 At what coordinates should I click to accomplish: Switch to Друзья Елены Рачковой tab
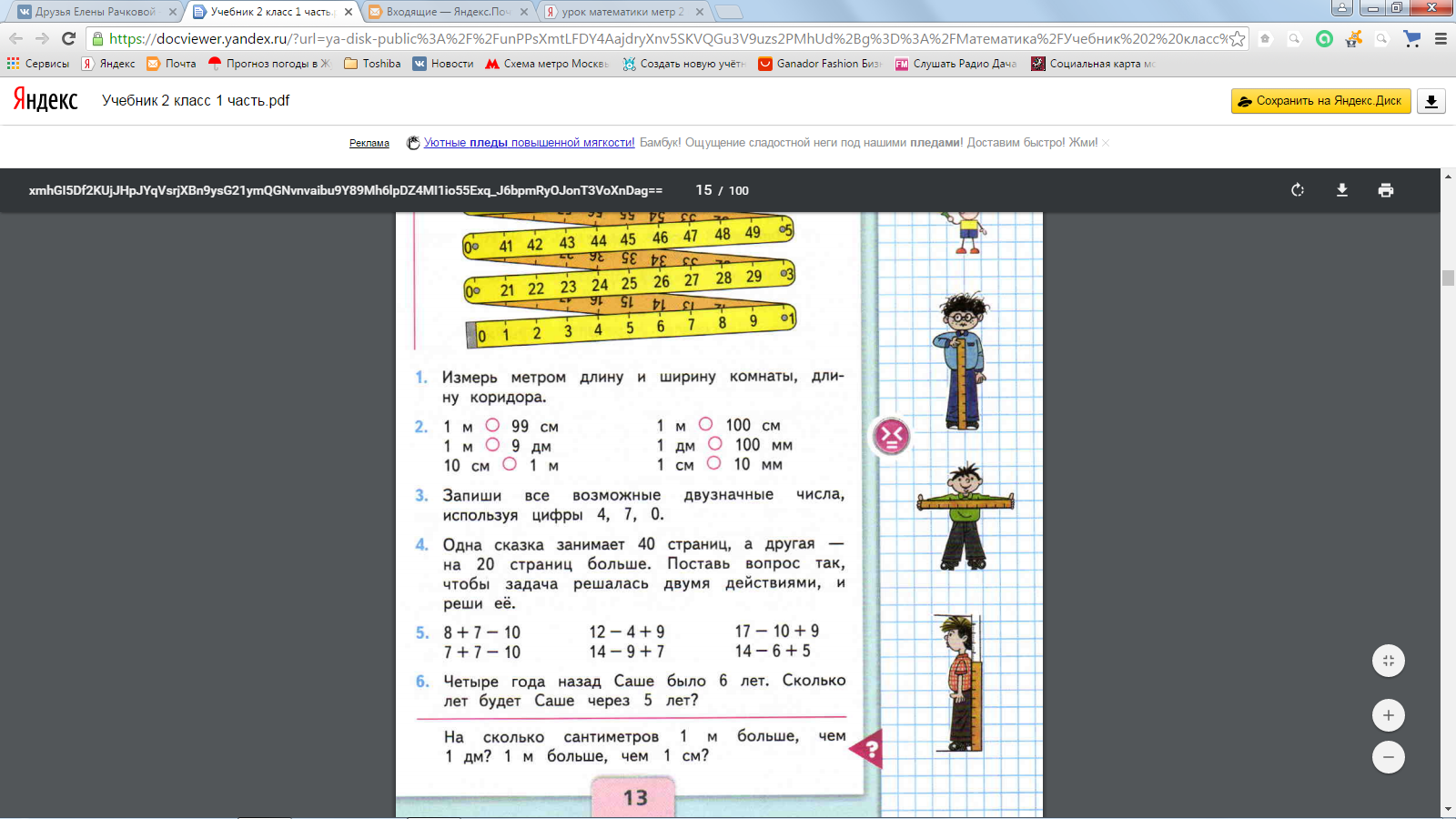(x=96, y=12)
